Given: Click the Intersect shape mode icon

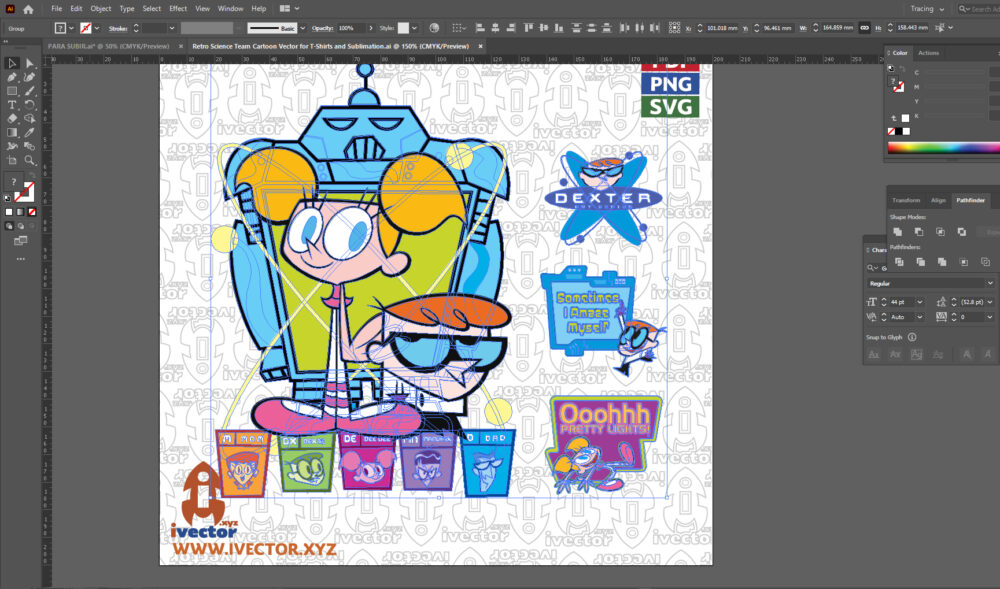Looking at the screenshot, I should [x=940, y=232].
